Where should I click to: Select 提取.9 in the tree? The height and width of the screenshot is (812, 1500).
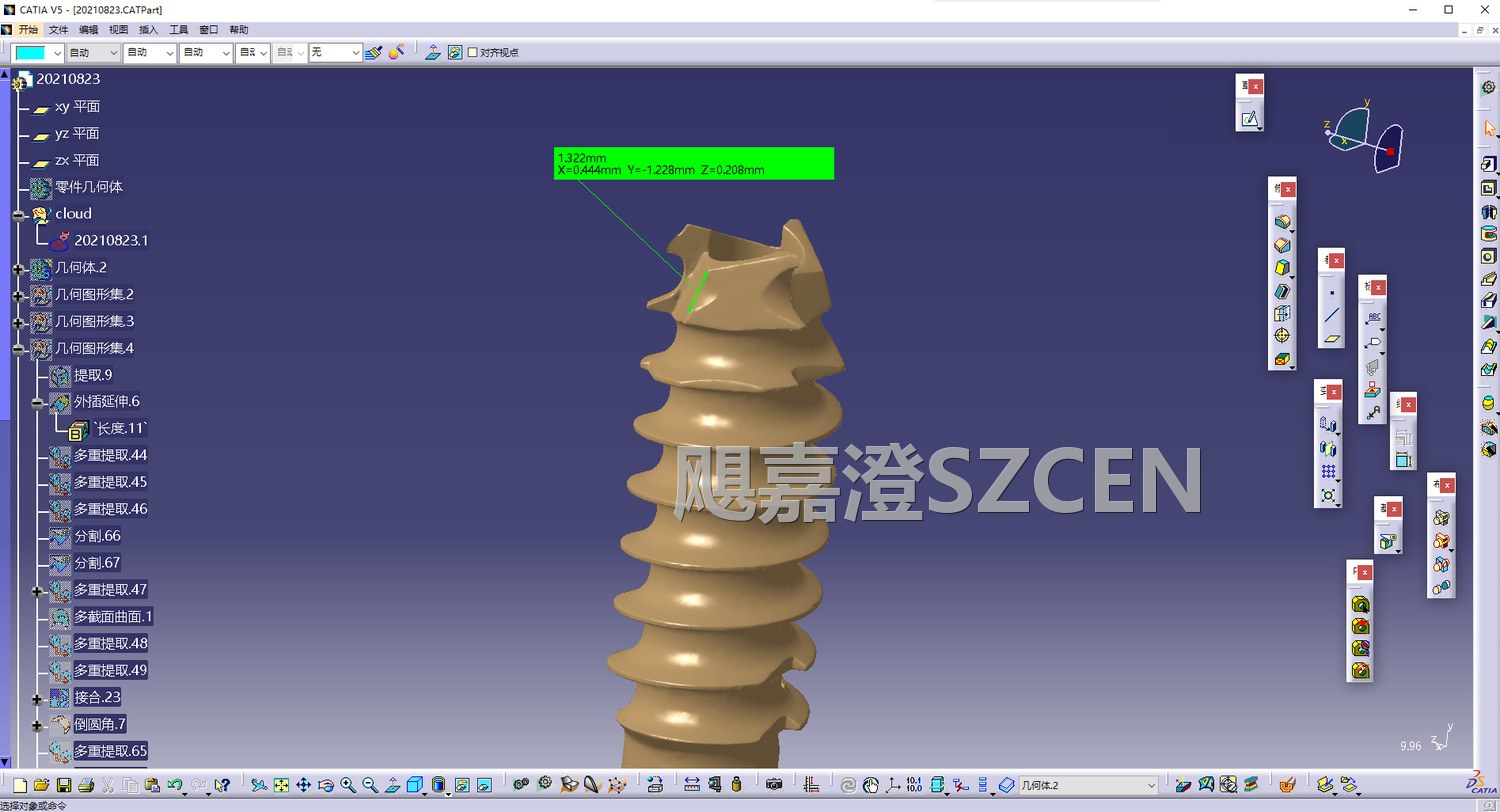point(93,376)
